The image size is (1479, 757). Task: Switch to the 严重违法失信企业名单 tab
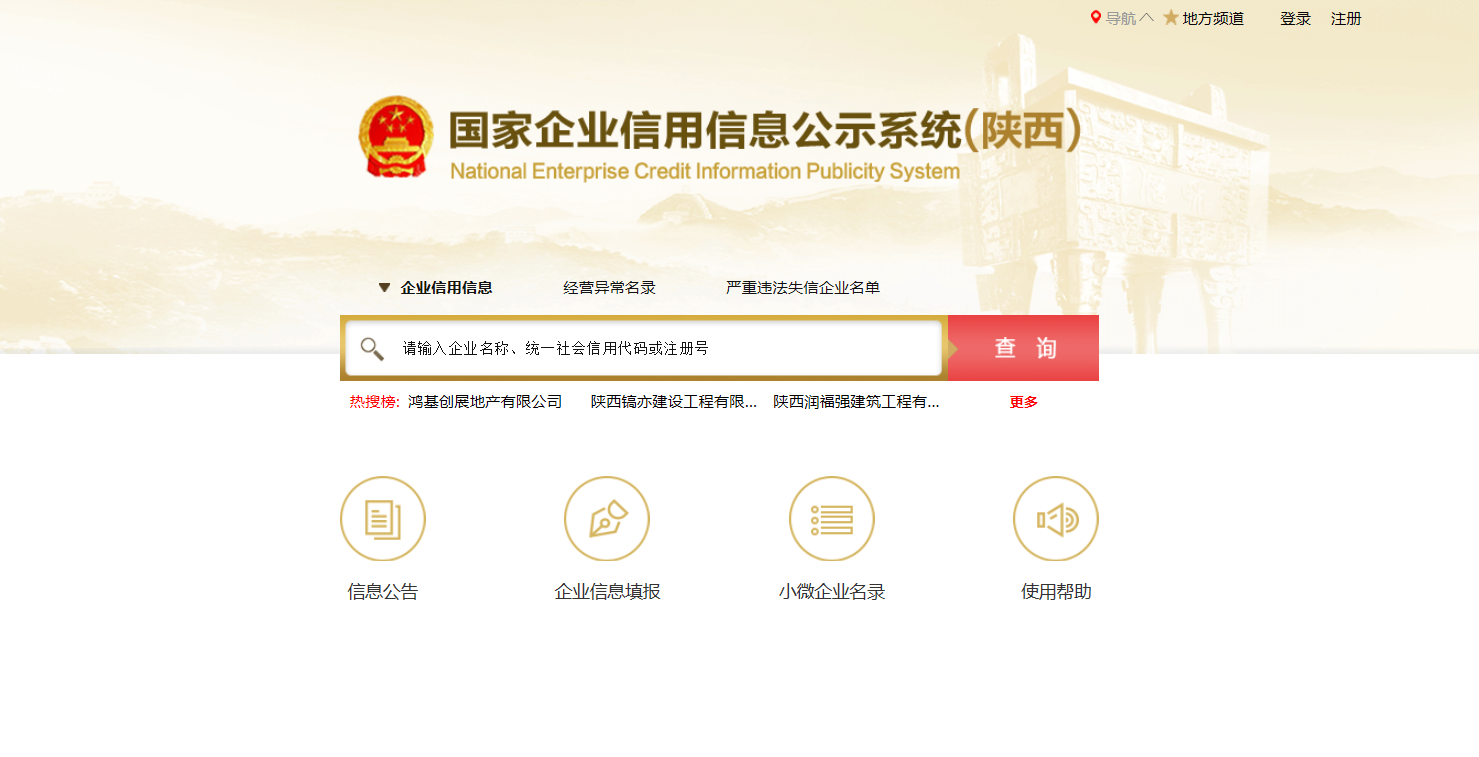pyautogui.click(x=803, y=288)
